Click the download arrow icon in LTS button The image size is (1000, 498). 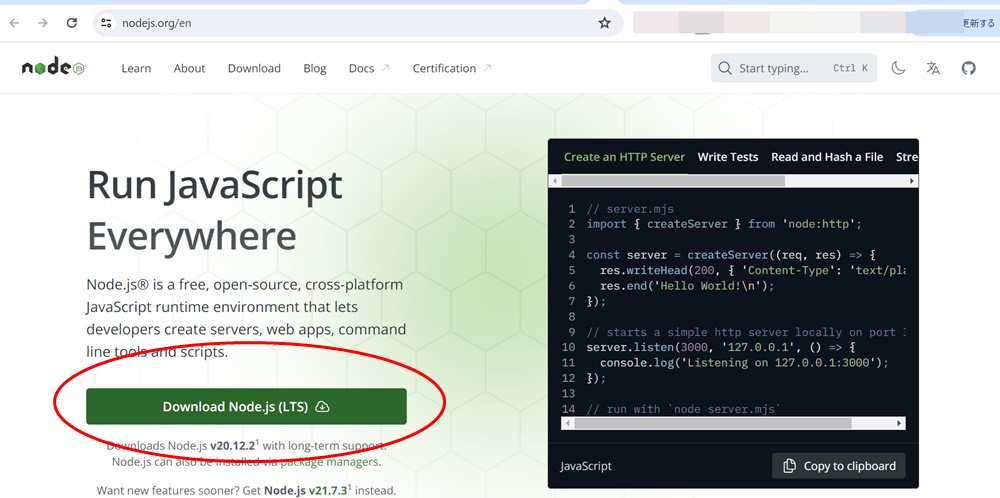tap(323, 407)
